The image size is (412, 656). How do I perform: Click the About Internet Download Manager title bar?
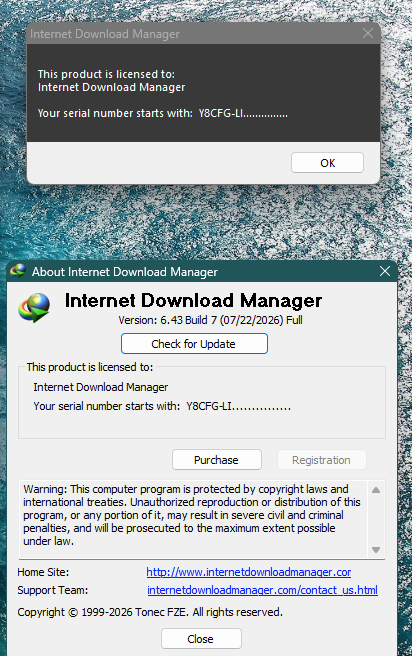coord(202,272)
